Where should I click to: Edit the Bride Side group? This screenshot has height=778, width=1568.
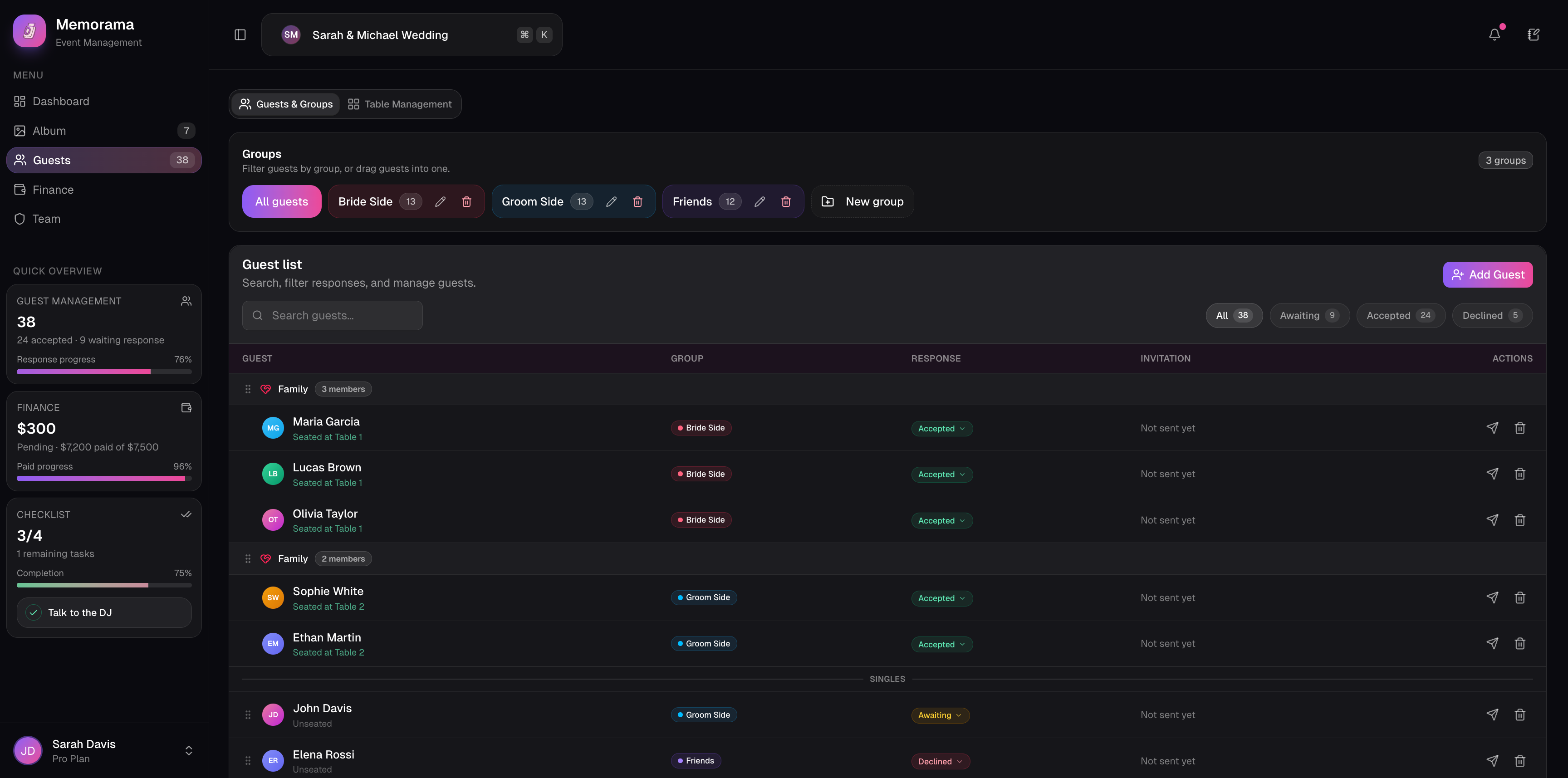point(440,201)
